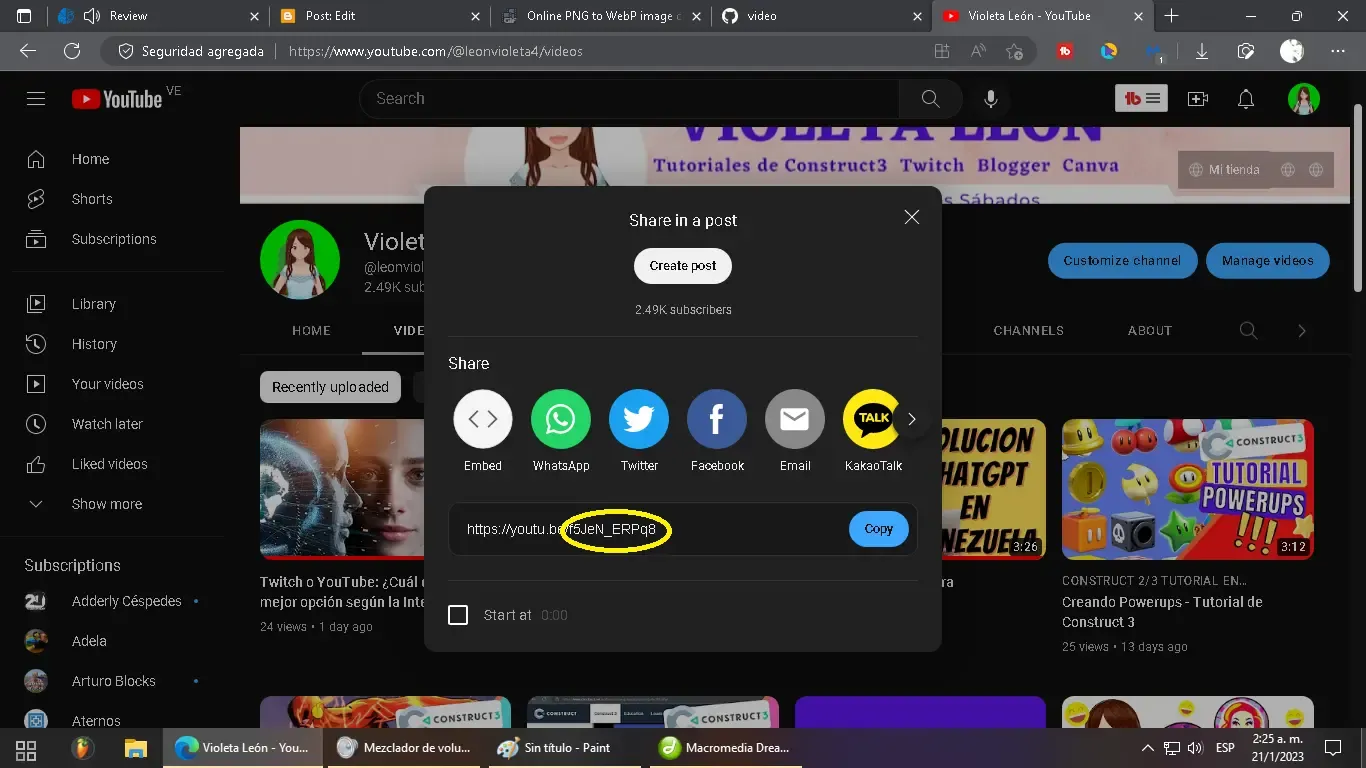Switch to the Post: Edit browser tab
The width and height of the screenshot is (1366, 768).
coord(380,16)
